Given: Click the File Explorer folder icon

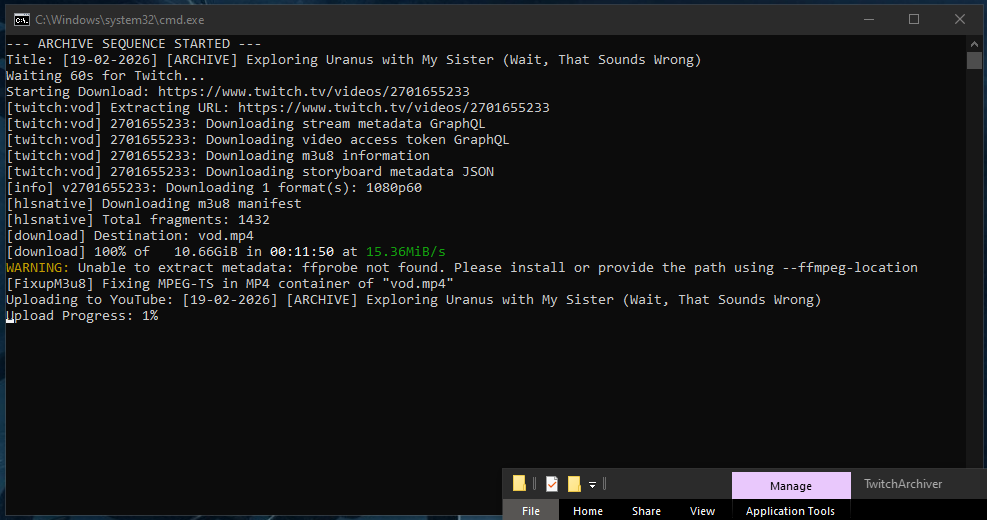Looking at the screenshot, I should coord(519,484).
